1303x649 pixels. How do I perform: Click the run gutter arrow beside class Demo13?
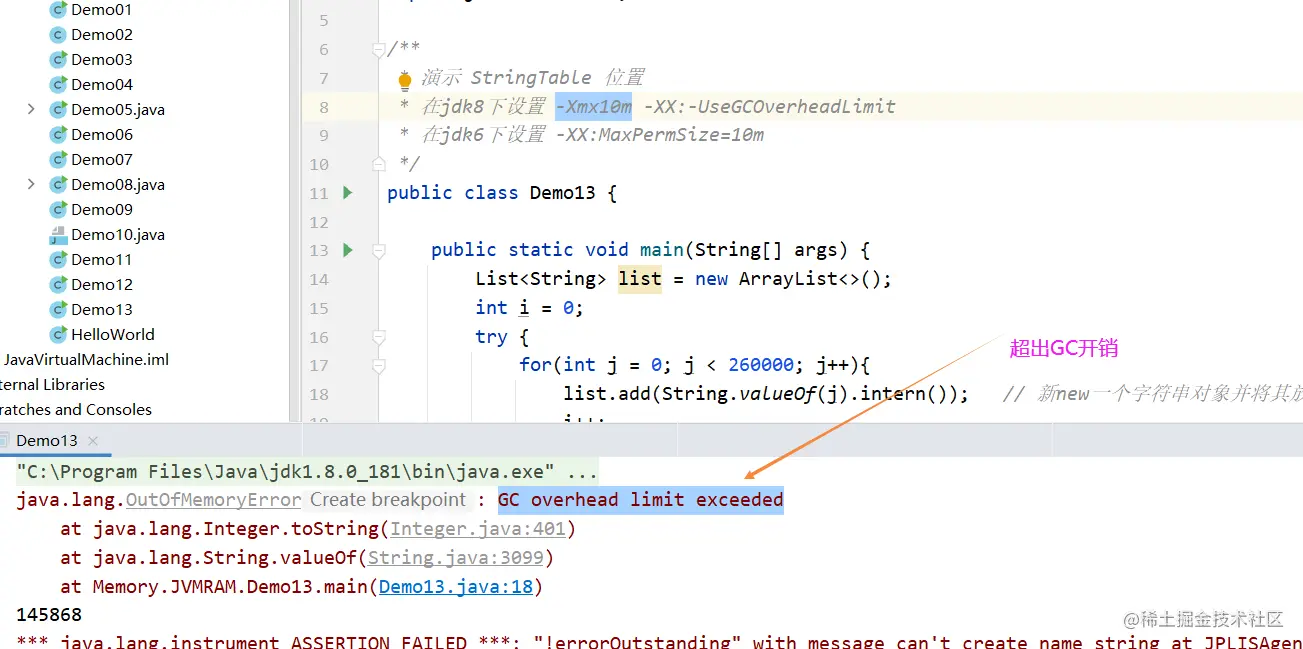pos(348,192)
